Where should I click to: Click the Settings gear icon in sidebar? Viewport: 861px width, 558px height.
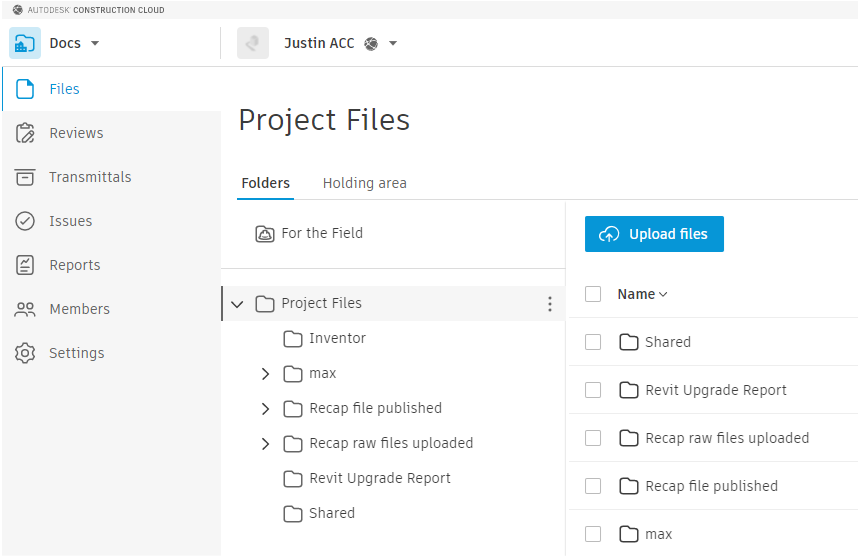pos(25,353)
